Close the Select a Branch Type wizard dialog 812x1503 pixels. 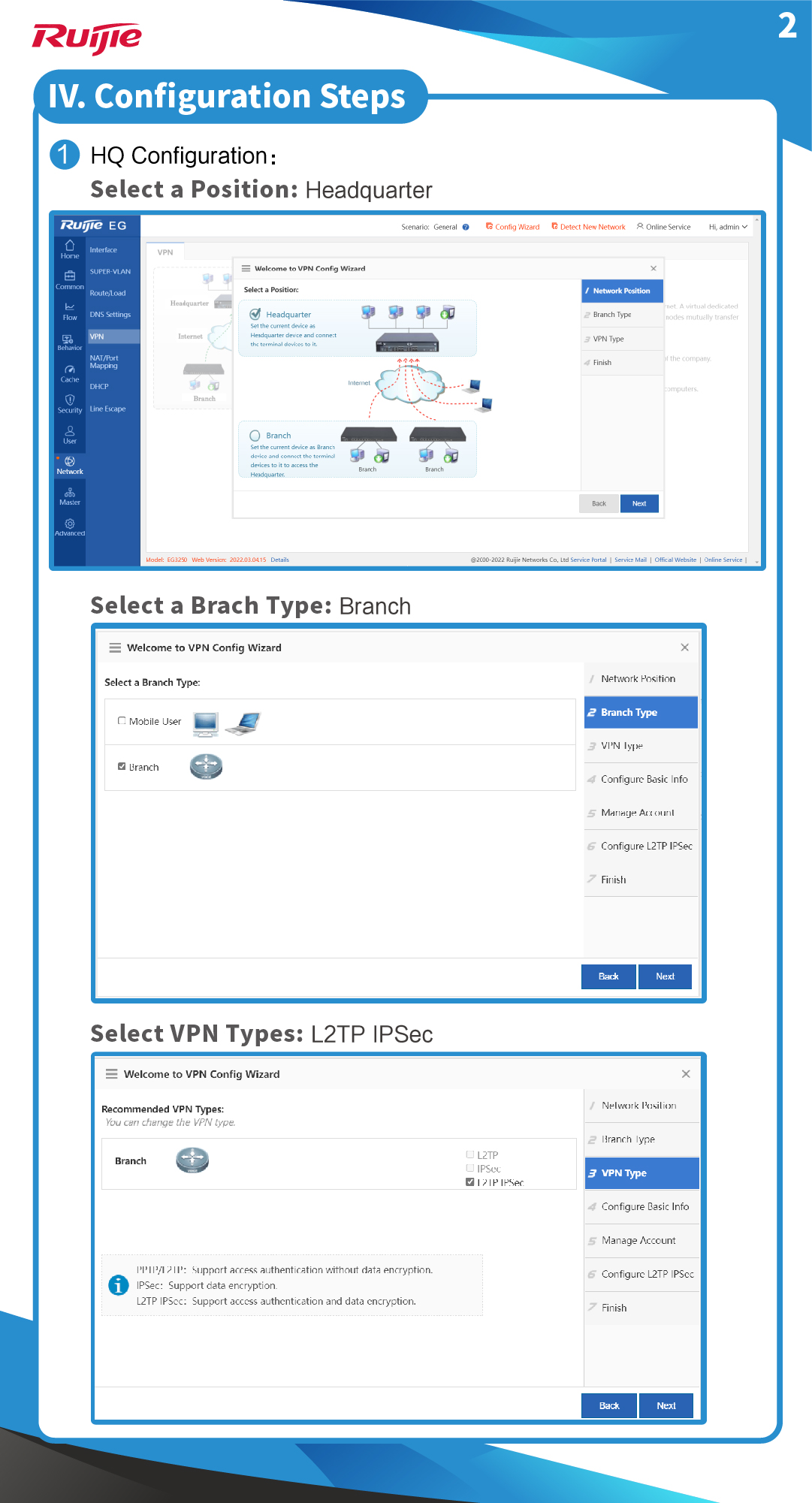pos(684,647)
